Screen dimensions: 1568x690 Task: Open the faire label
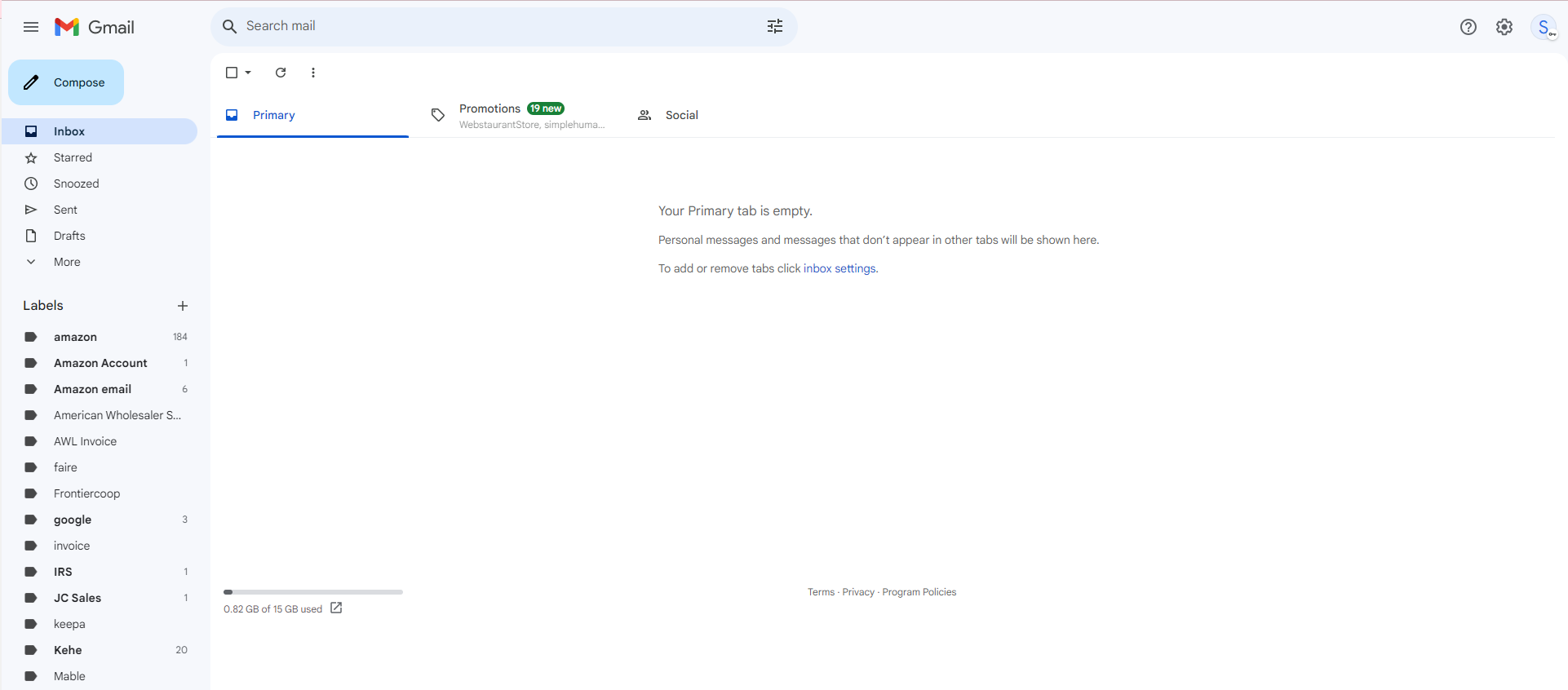(100, 467)
